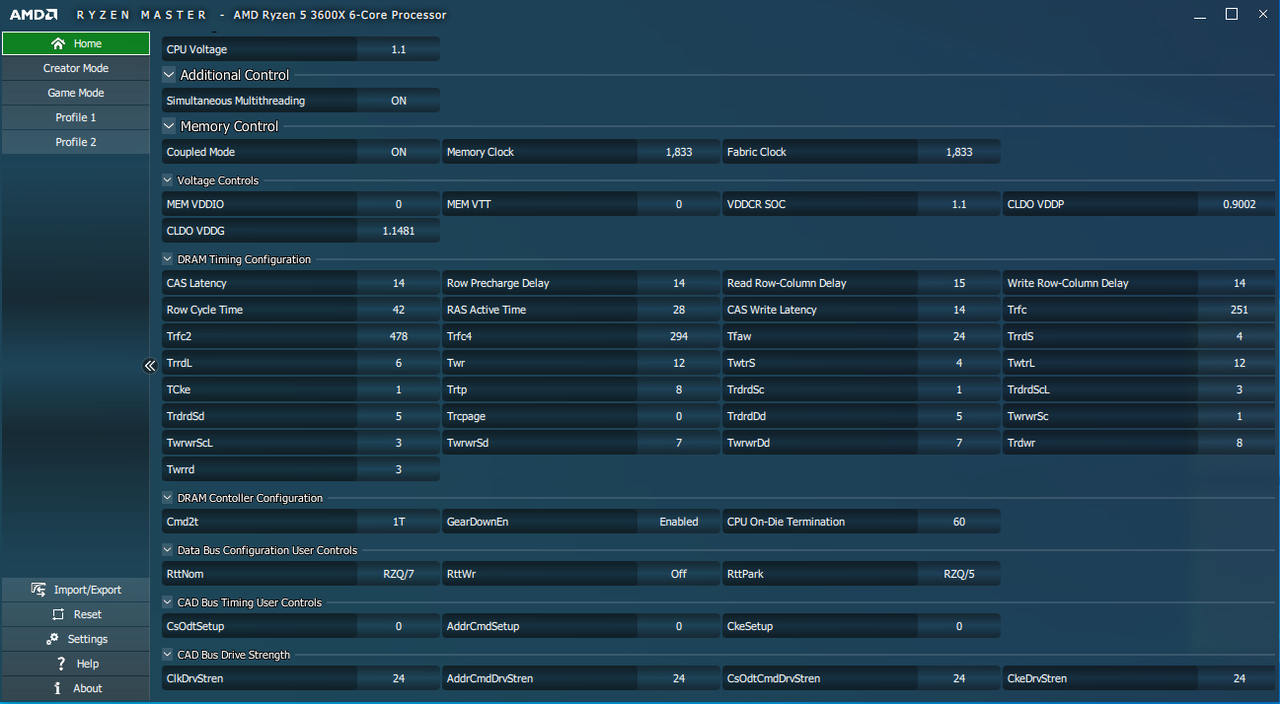1280x704 pixels.
Task: Click Row Cycle Time value 42
Action: click(399, 310)
